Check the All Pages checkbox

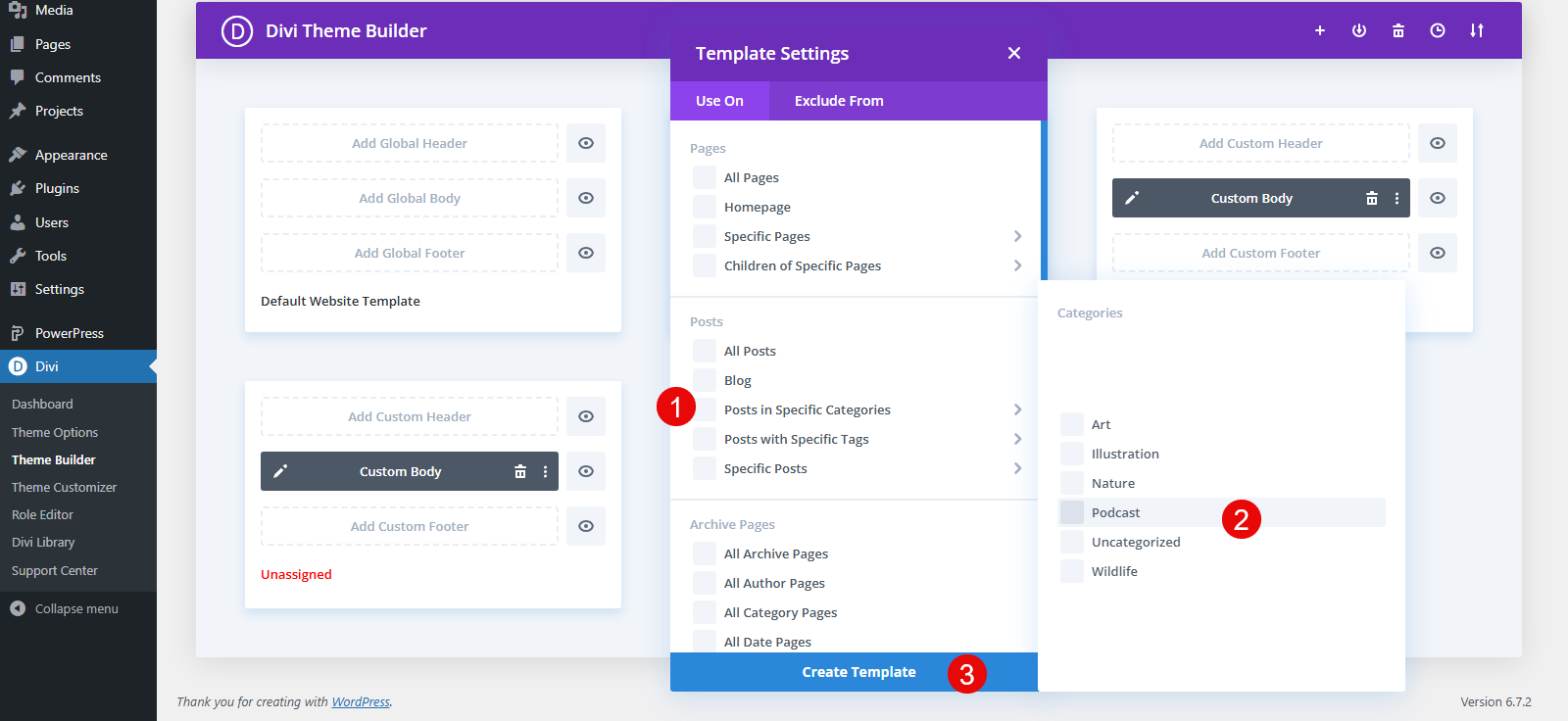(705, 177)
